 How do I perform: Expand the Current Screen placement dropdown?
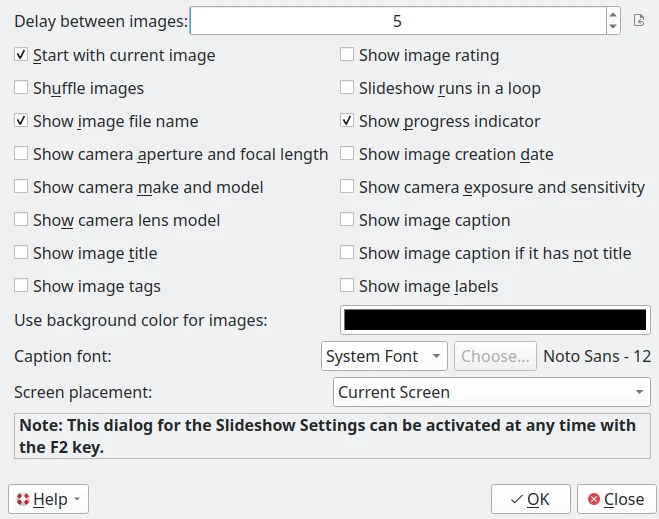[x=491, y=392]
